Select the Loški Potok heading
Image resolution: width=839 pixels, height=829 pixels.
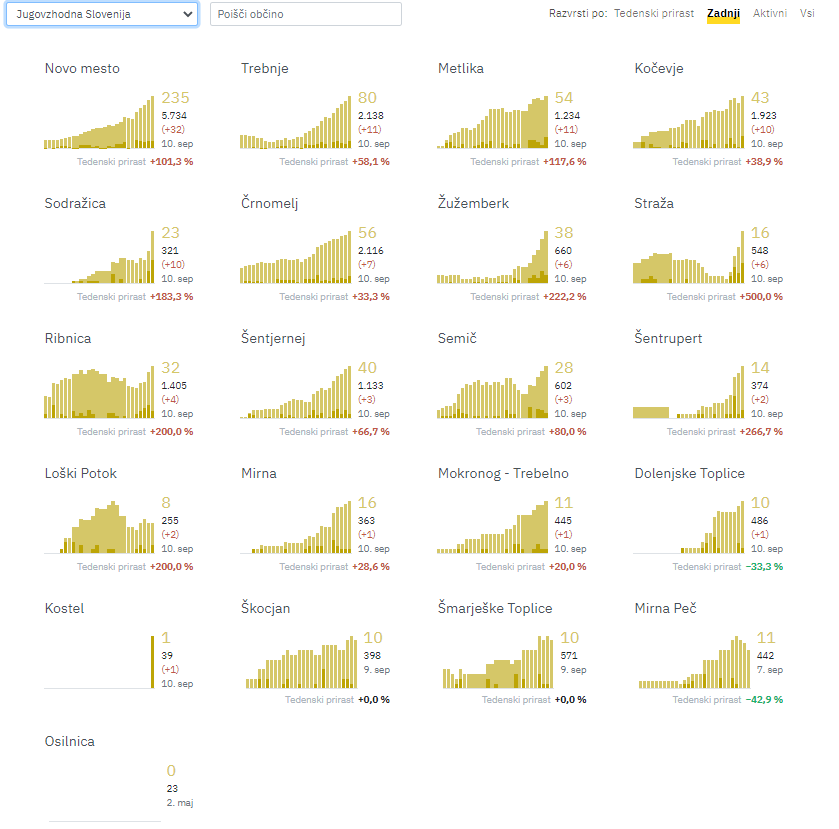click(81, 473)
